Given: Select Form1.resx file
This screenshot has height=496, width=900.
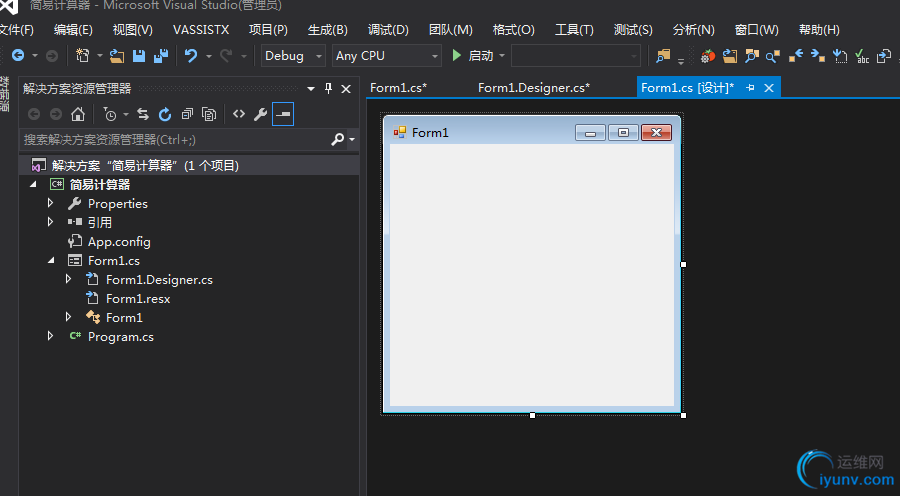Looking at the screenshot, I should coord(138,299).
